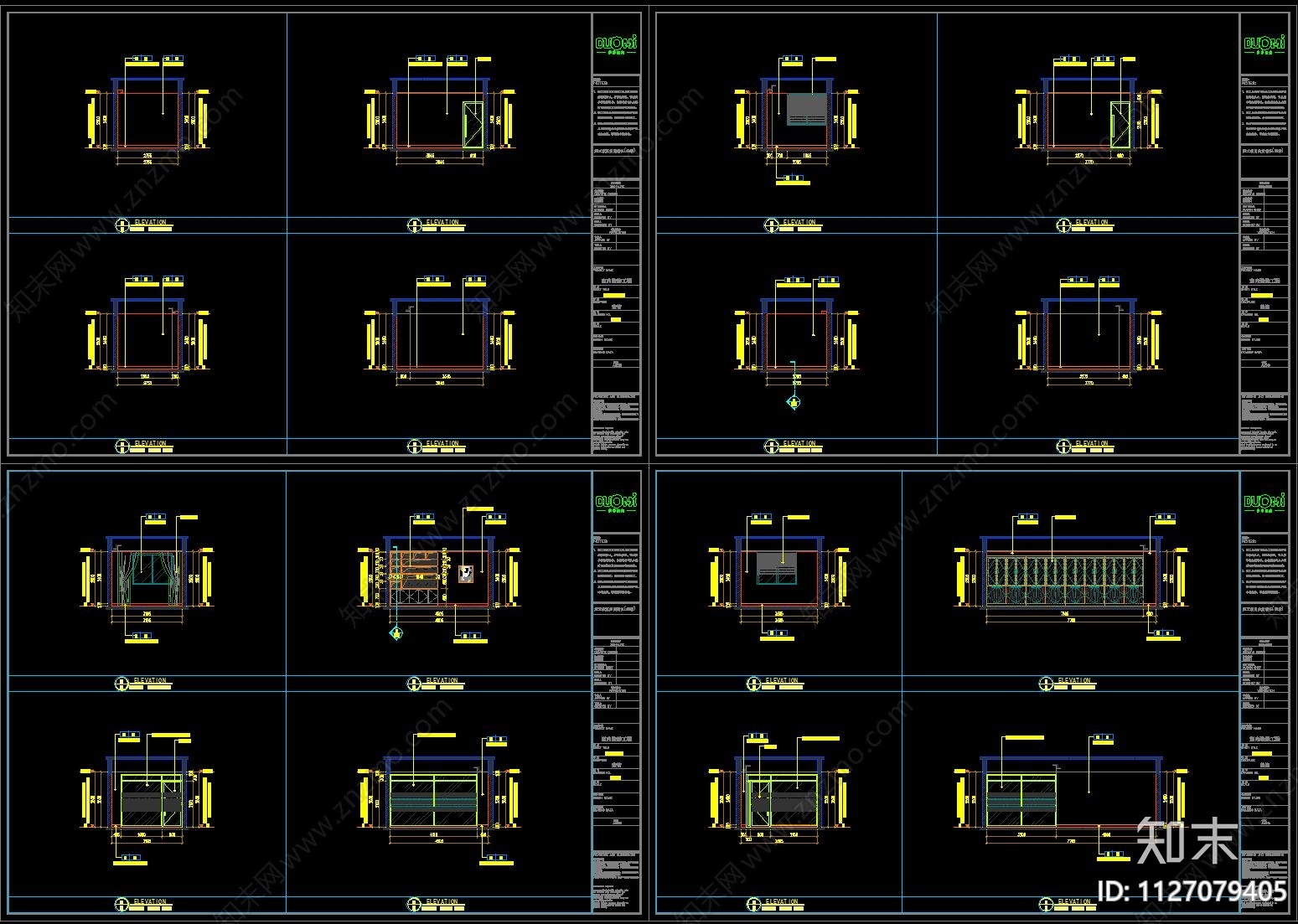This screenshot has width=1298, height=924.
Task: Click the ELEVATION label under the patterned wardrobe drawing
Action: [x=1073, y=681]
